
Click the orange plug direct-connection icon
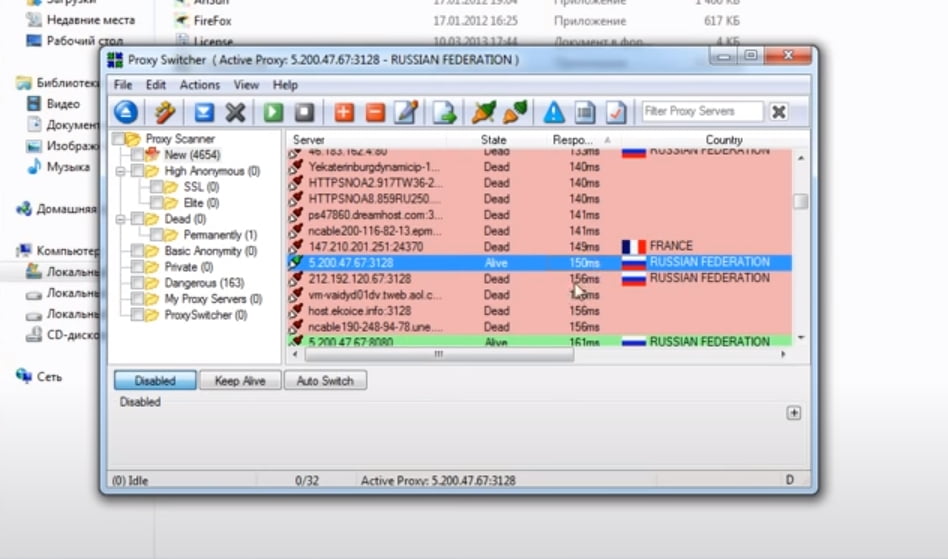515,112
